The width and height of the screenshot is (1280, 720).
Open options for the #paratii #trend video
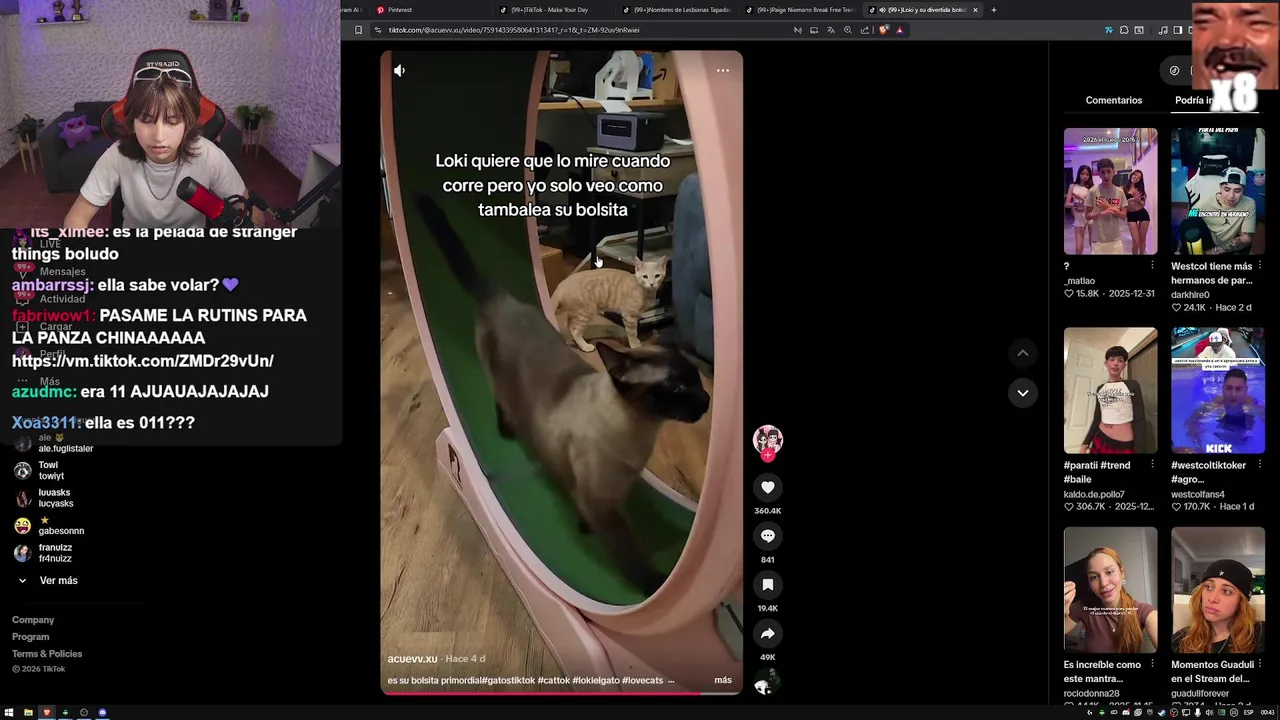1152,465
